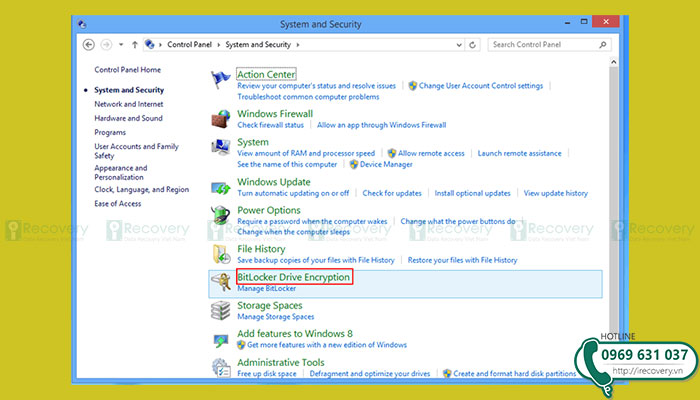The height and width of the screenshot is (400, 700).
Task: Click Turn automatic updating on or off
Action: coord(293,193)
